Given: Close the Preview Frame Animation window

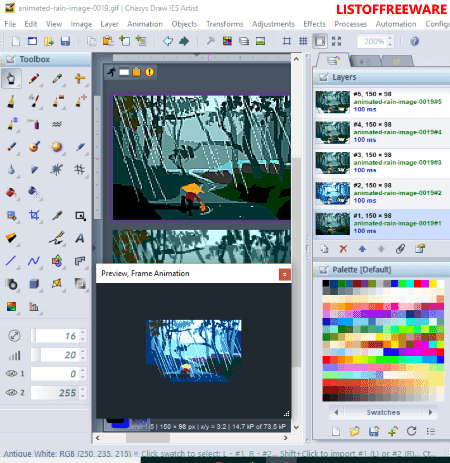Looking at the screenshot, I should coord(284,274).
